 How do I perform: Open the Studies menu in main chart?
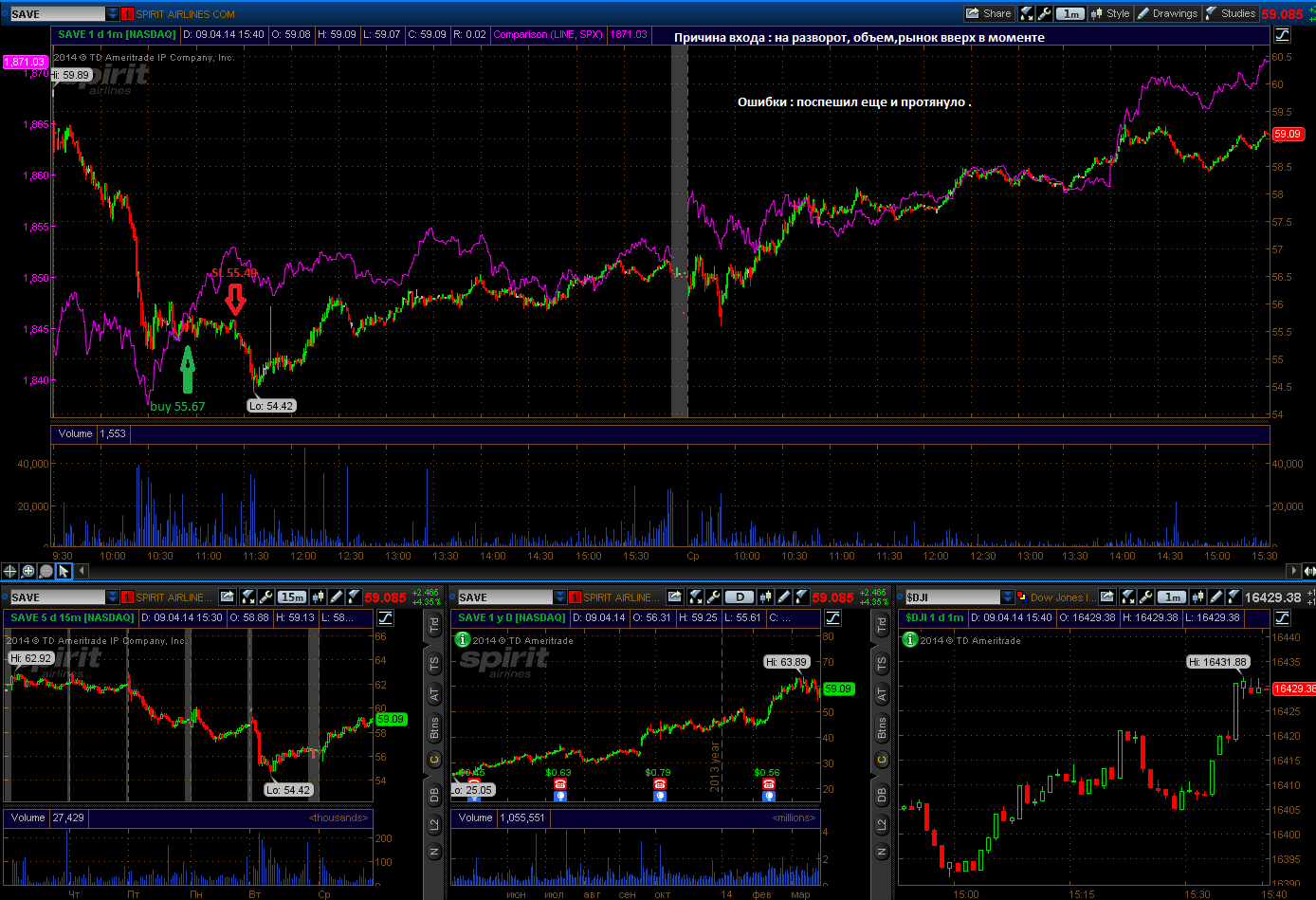[1231, 13]
